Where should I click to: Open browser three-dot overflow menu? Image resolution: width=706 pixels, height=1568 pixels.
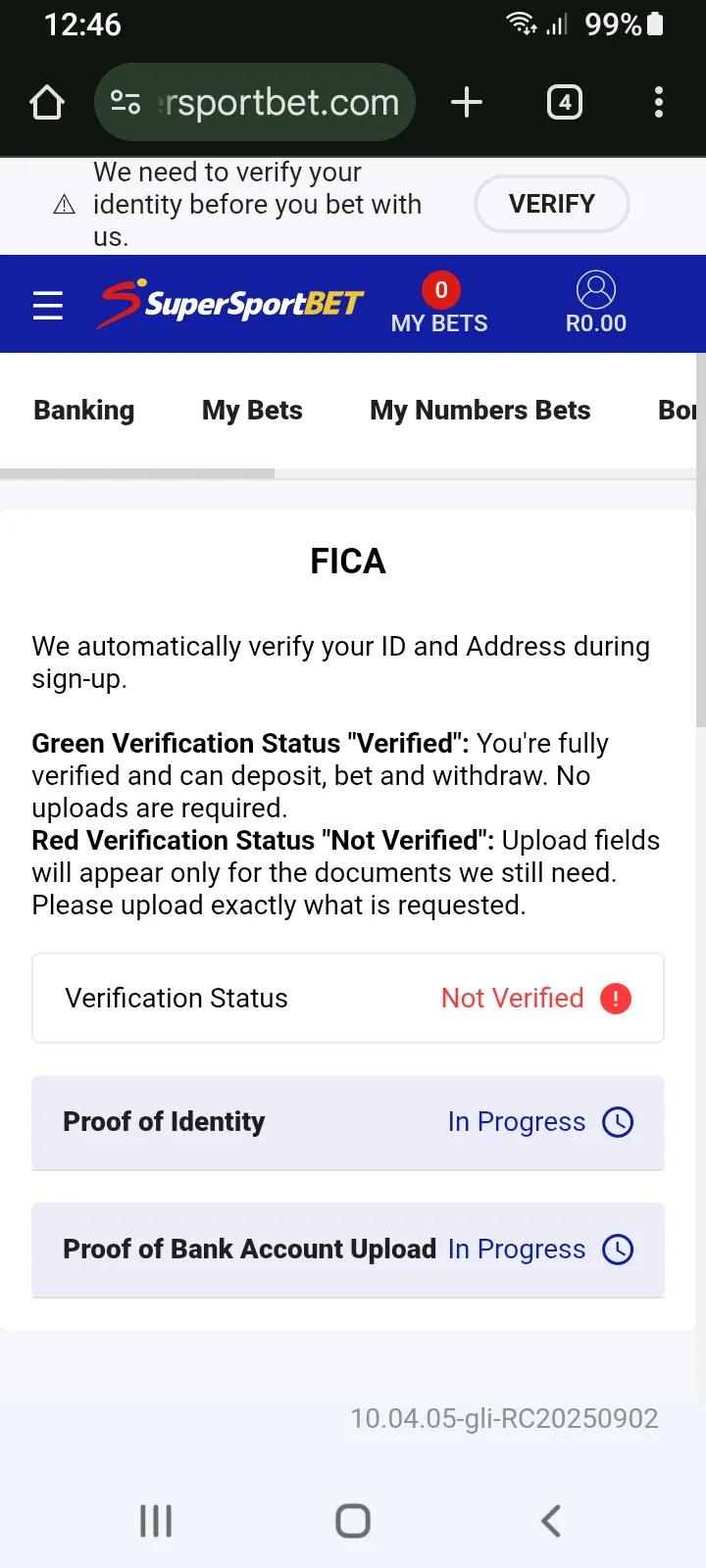point(659,102)
